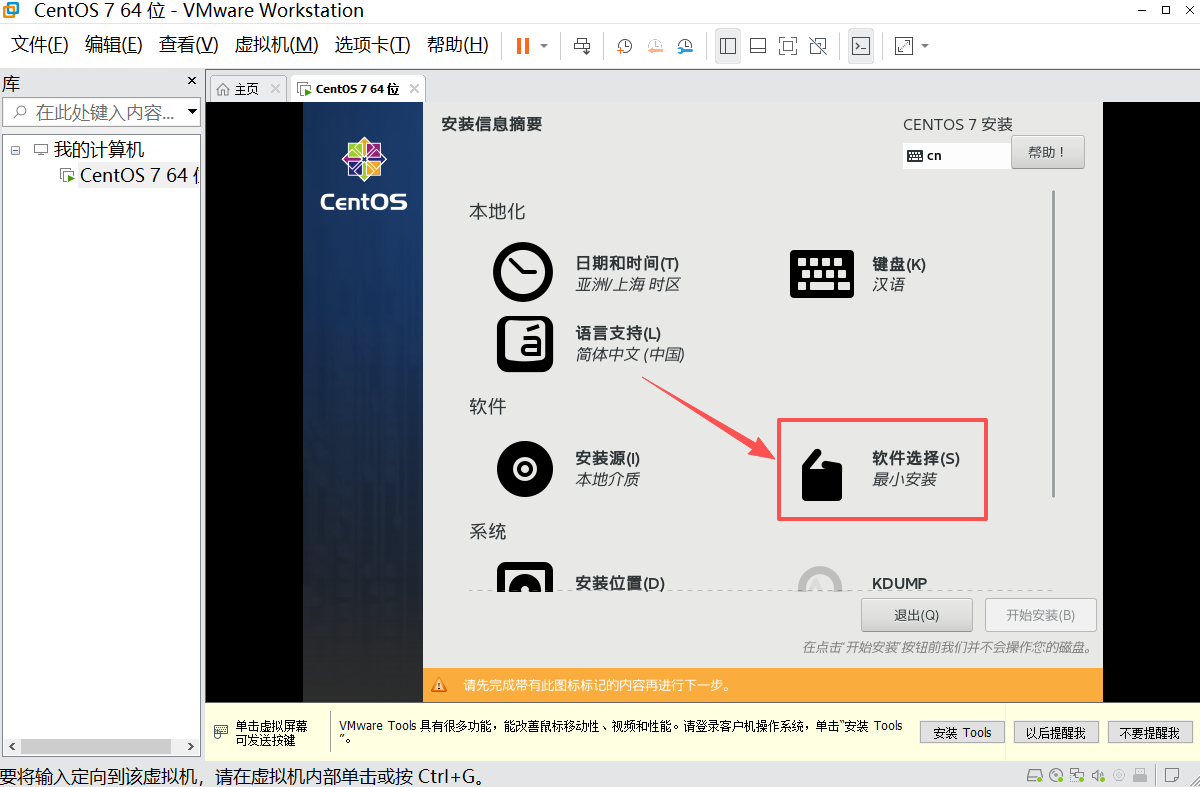1200x787 pixels.
Task: Open the 查看(V) menu
Action: pyautogui.click(x=189, y=45)
